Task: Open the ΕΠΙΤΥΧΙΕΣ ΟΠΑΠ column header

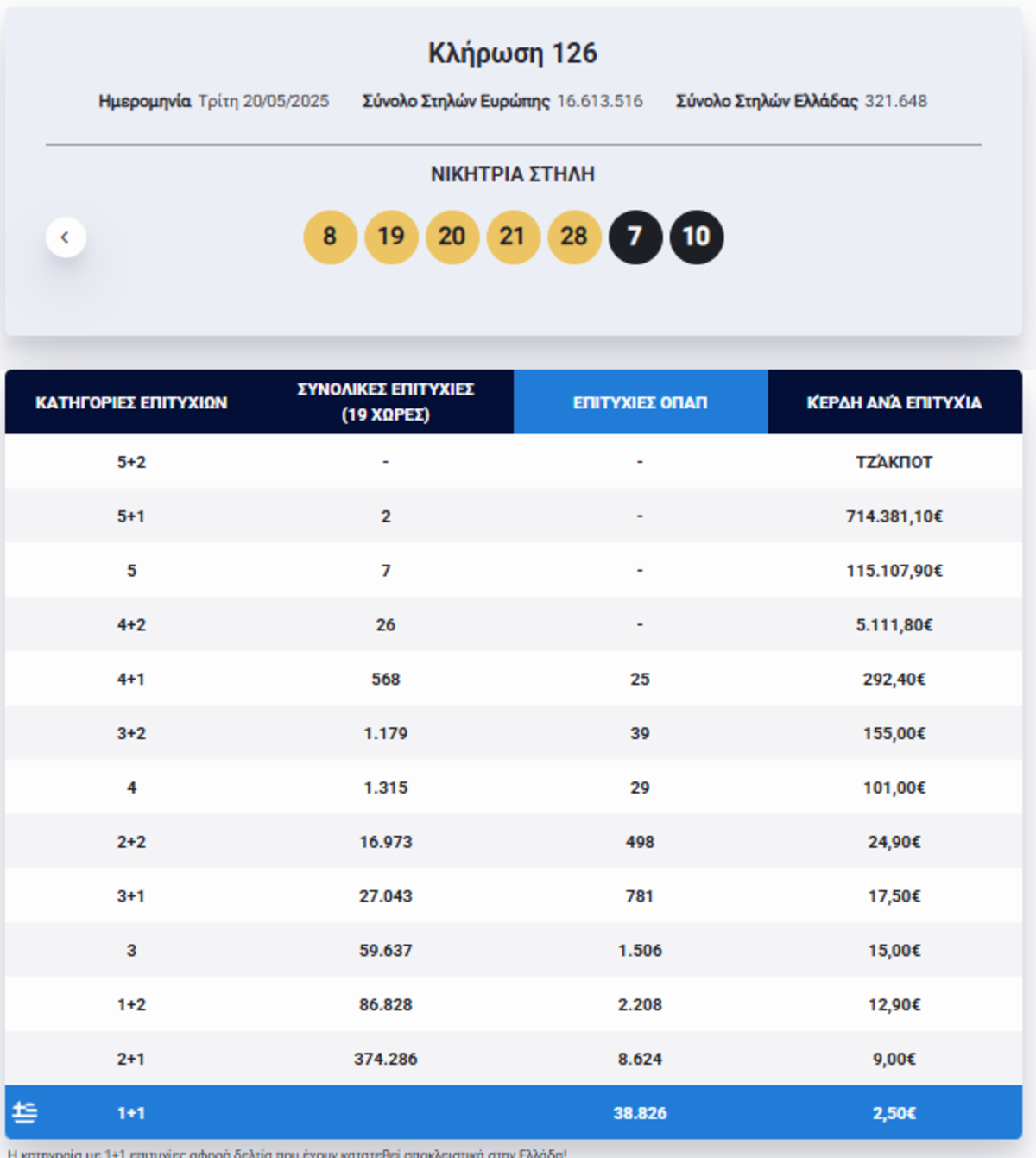Action: [641, 402]
